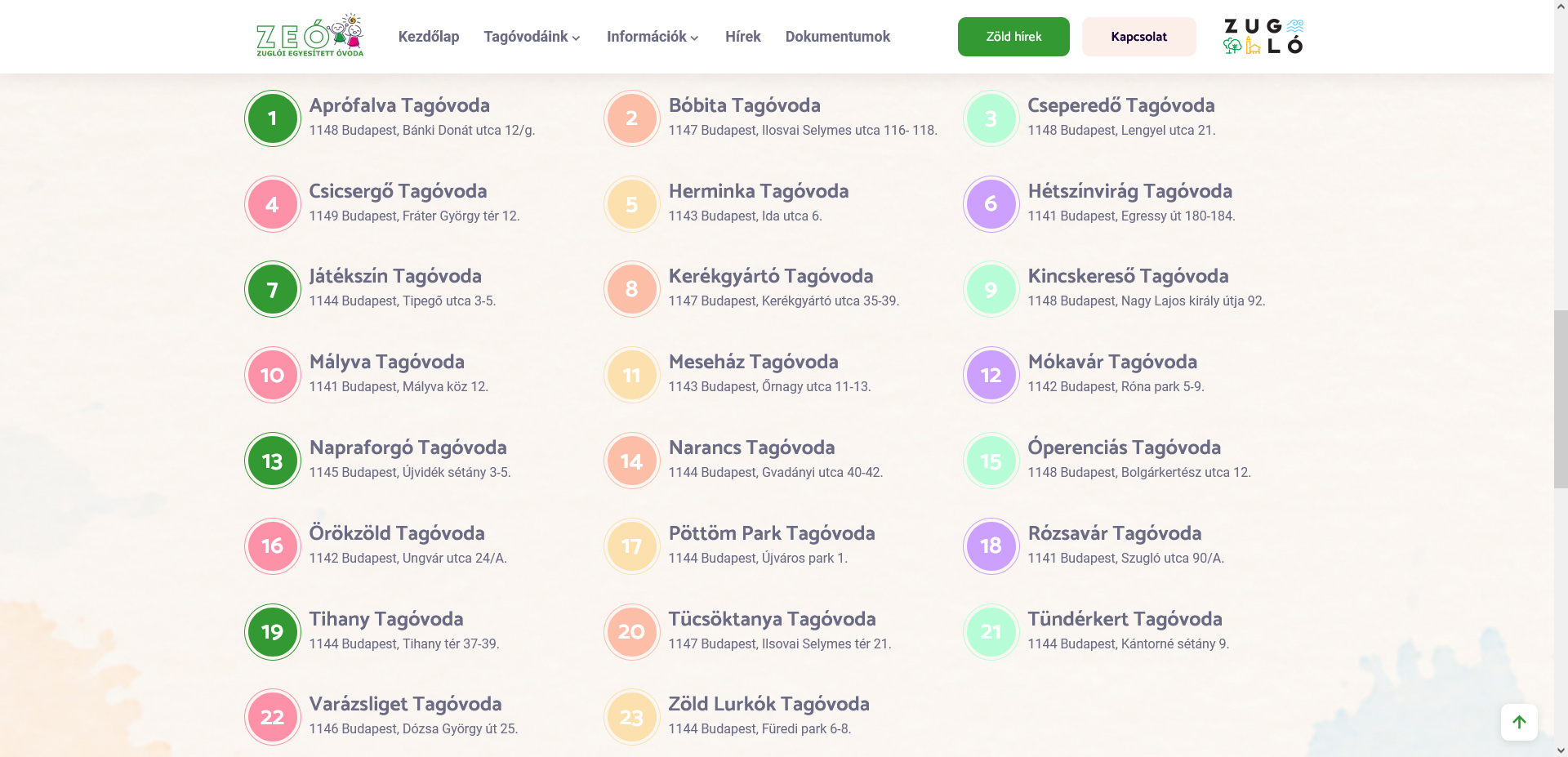
Task: Open the Herminka Tagóvoda link
Action: [x=758, y=191]
